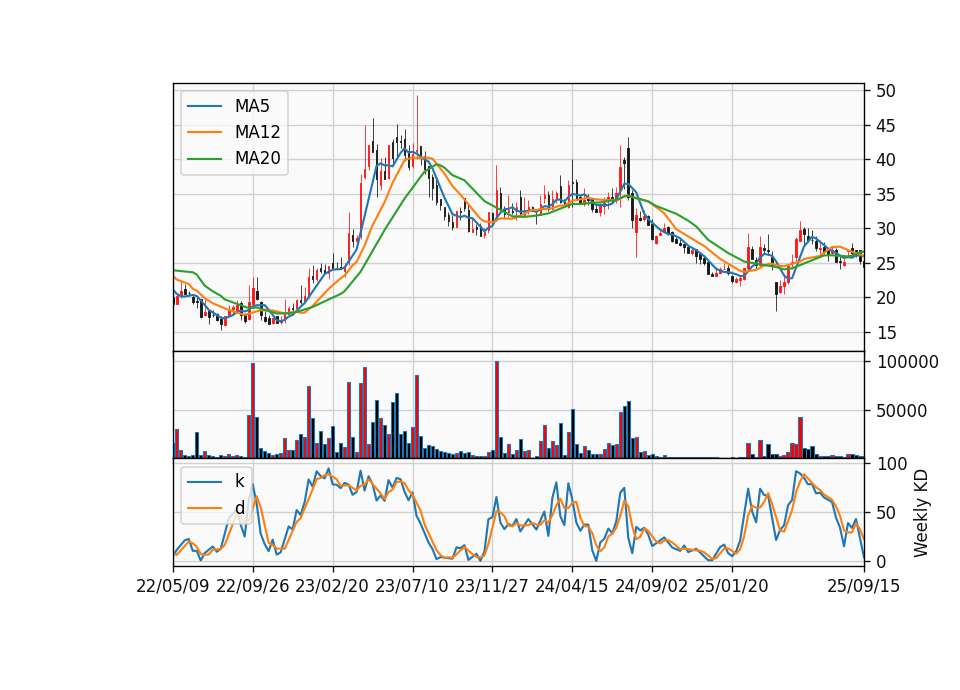This screenshot has height=690, width=960.
Task: Click the 24/09/02 date tick label
Action: tap(651, 586)
